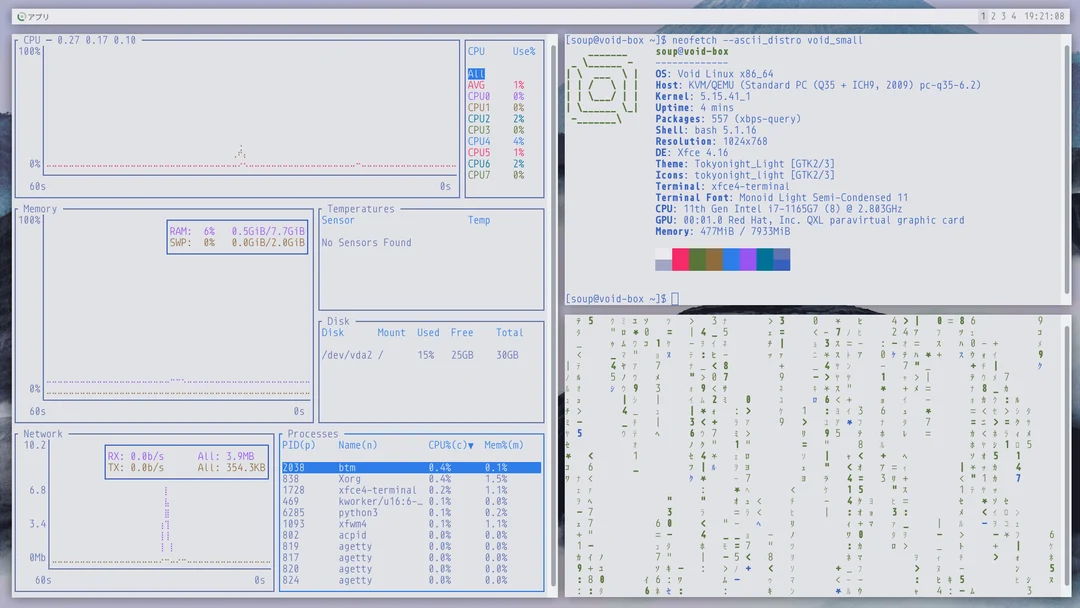Select the AVG entry in the CPU list

pyautogui.click(x=478, y=86)
